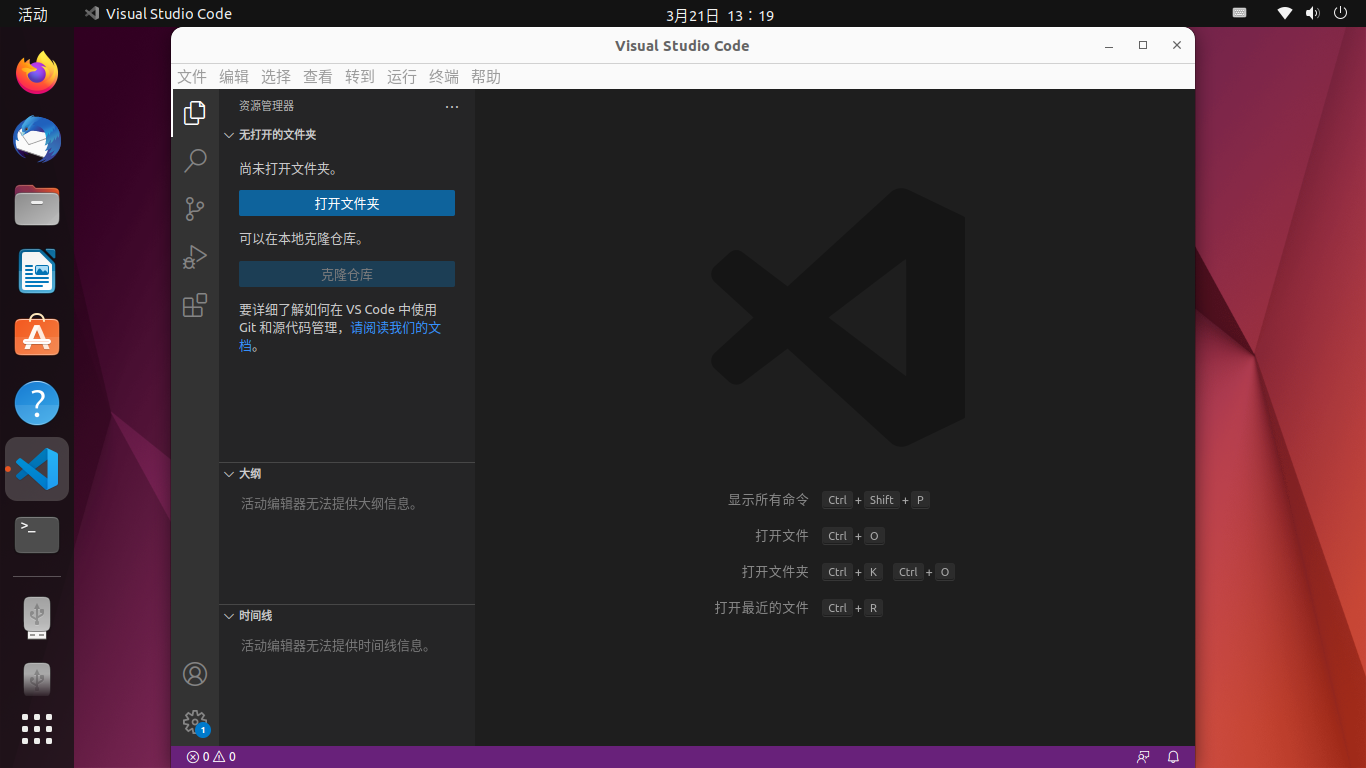1366x768 pixels.
Task: Open the volume icon in the top bar
Action: click(1313, 14)
